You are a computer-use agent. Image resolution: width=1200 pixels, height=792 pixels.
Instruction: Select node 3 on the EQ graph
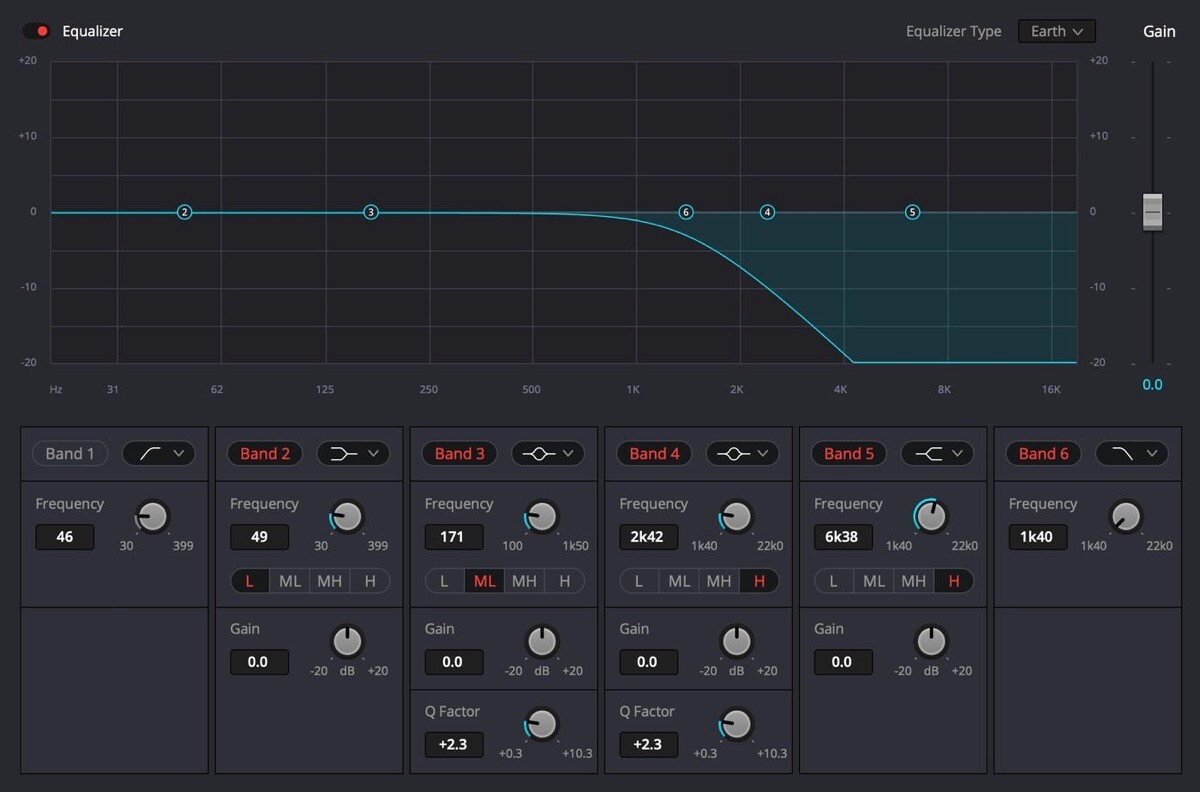(x=371, y=212)
